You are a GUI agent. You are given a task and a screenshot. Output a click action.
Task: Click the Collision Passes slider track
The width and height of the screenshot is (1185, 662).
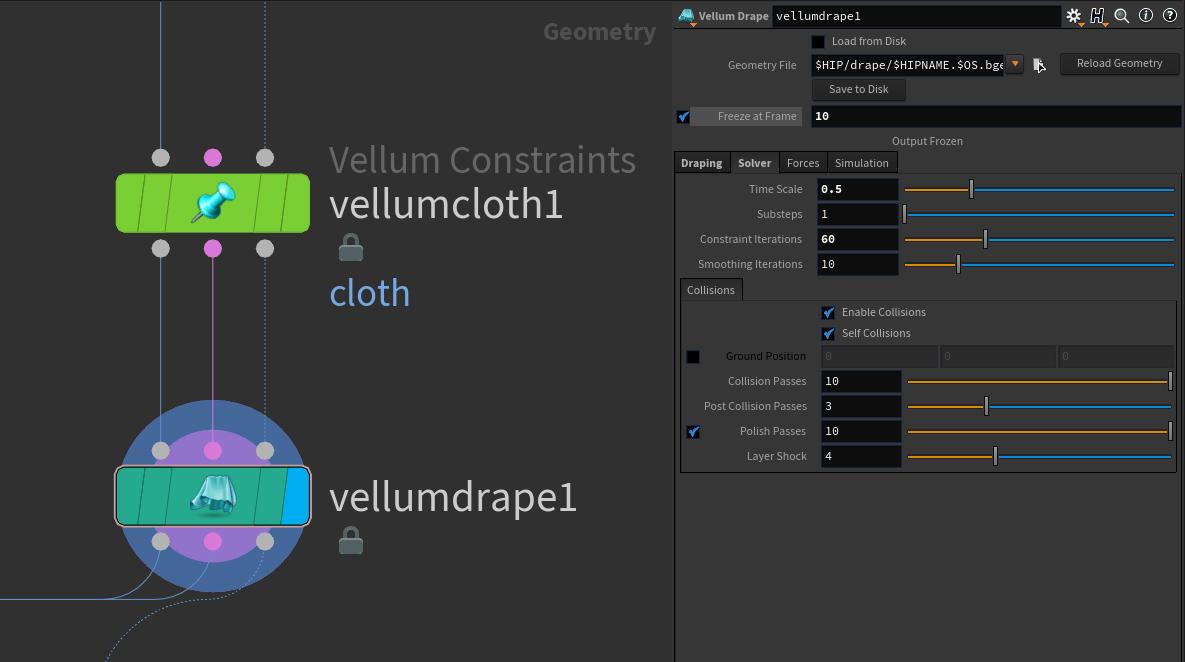(x=1039, y=382)
